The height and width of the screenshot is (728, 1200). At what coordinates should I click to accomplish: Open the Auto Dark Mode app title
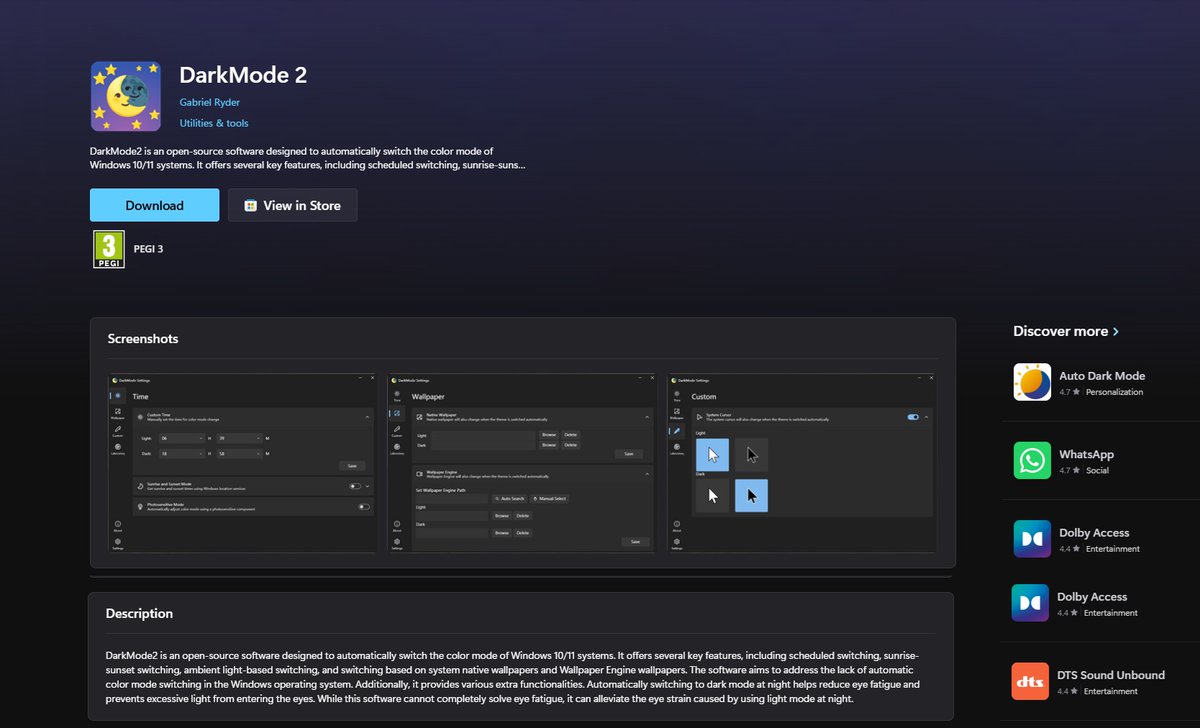(1102, 376)
